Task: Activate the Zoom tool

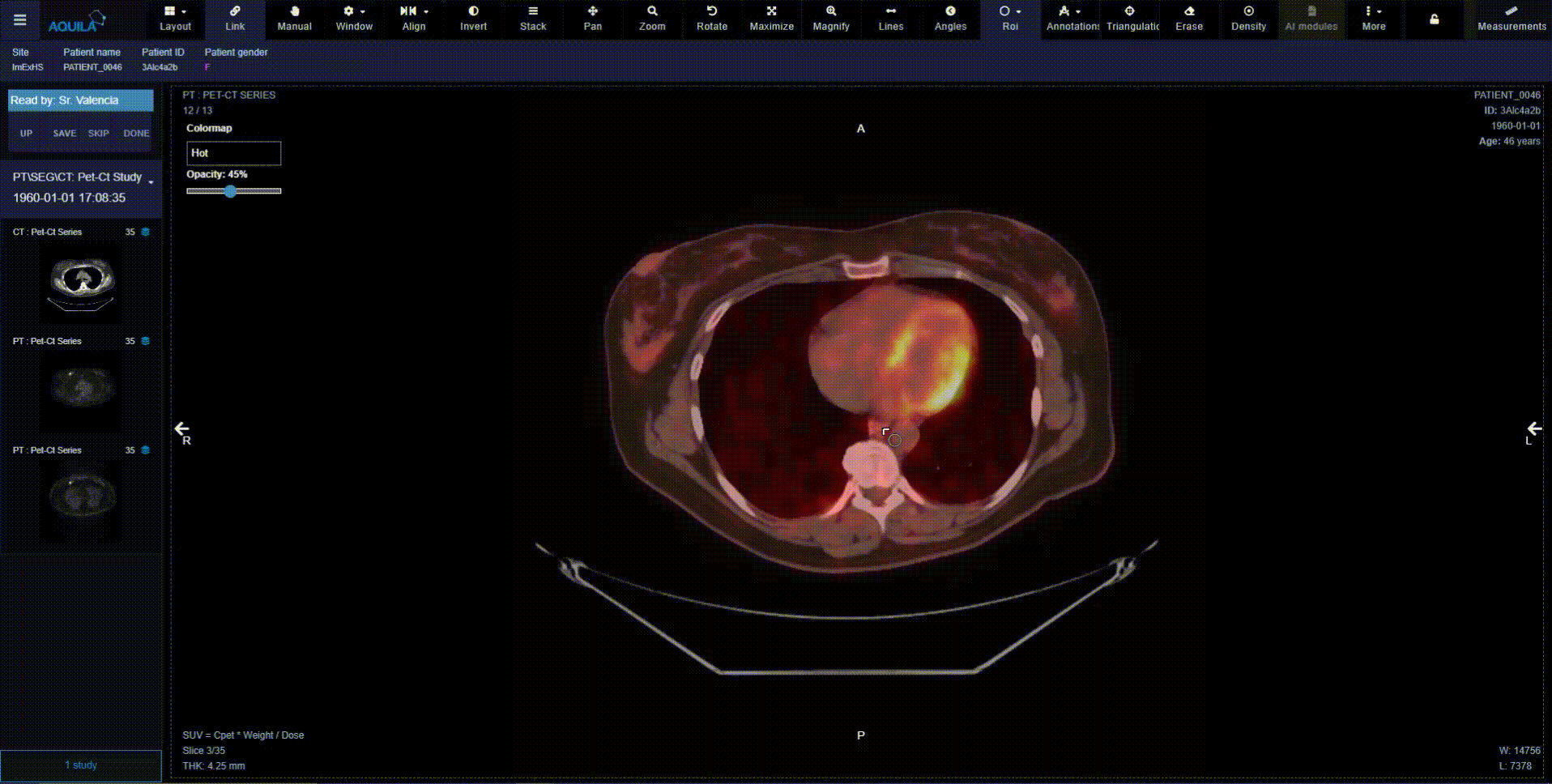Action: point(651,19)
